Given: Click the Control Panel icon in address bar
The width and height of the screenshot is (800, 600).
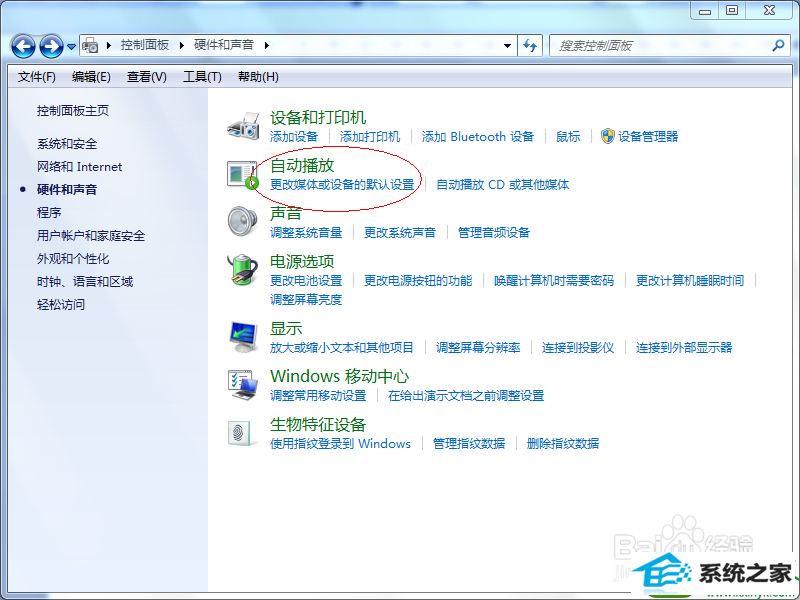Looking at the screenshot, I should 90,45.
